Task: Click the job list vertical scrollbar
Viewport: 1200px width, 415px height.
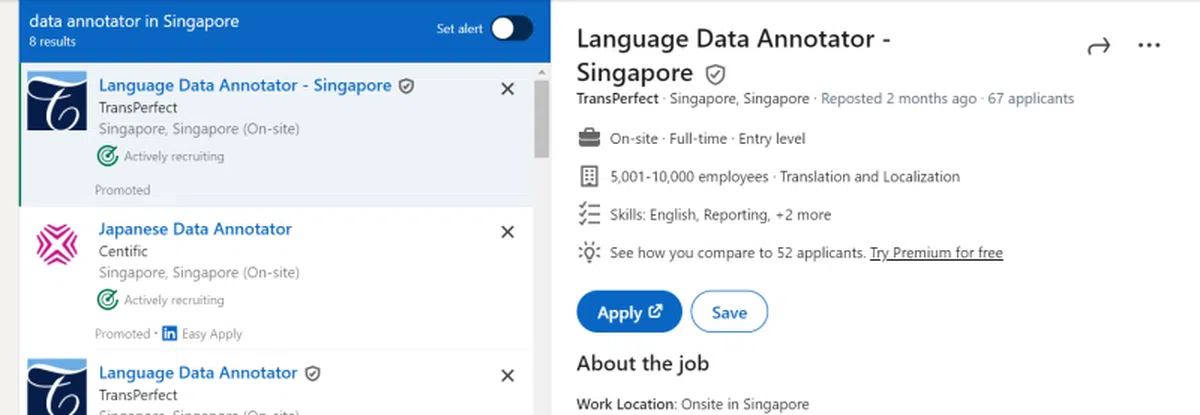Action: coord(541,118)
